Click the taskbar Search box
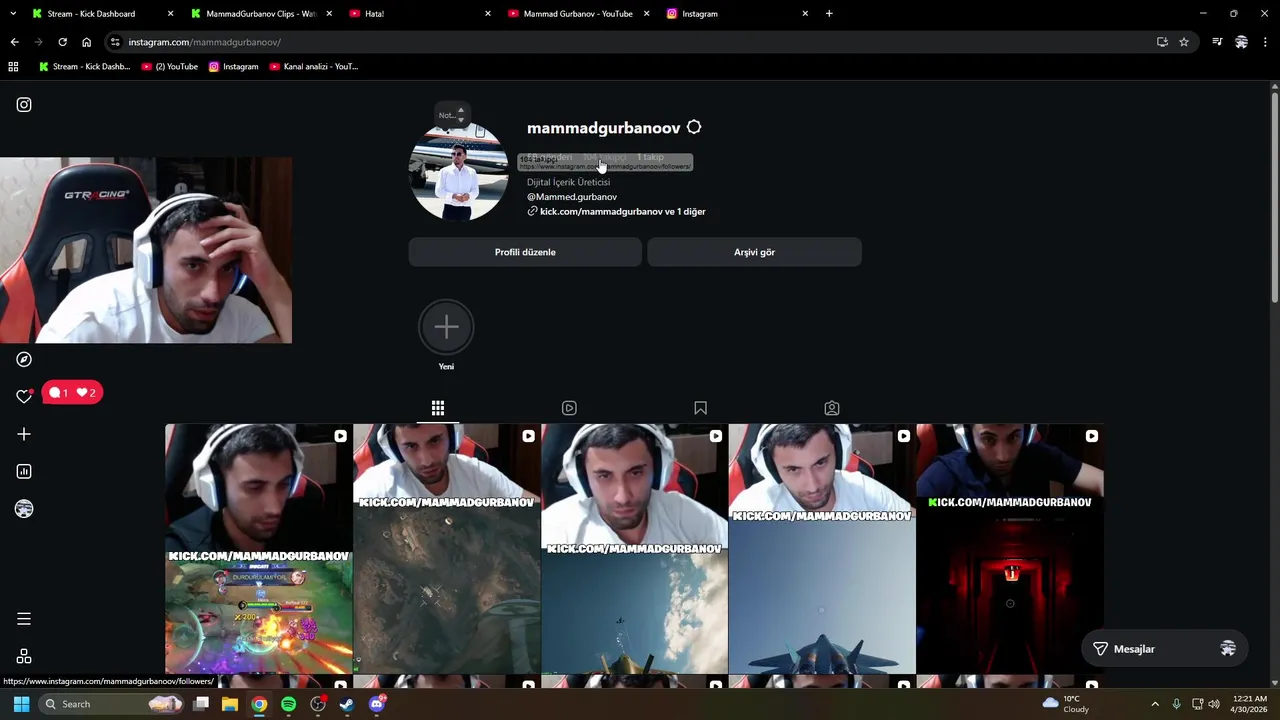This screenshot has height=720, width=1280. (x=111, y=704)
